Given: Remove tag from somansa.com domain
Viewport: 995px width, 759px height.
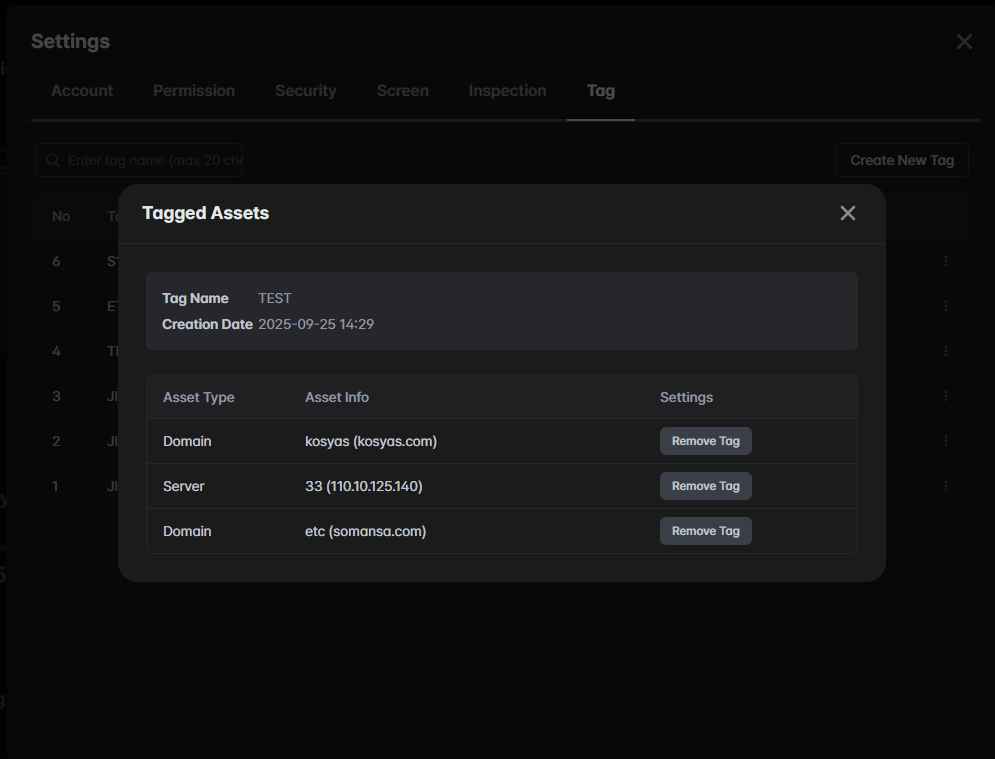Looking at the screenshot, I should click(x=705, y=531).
